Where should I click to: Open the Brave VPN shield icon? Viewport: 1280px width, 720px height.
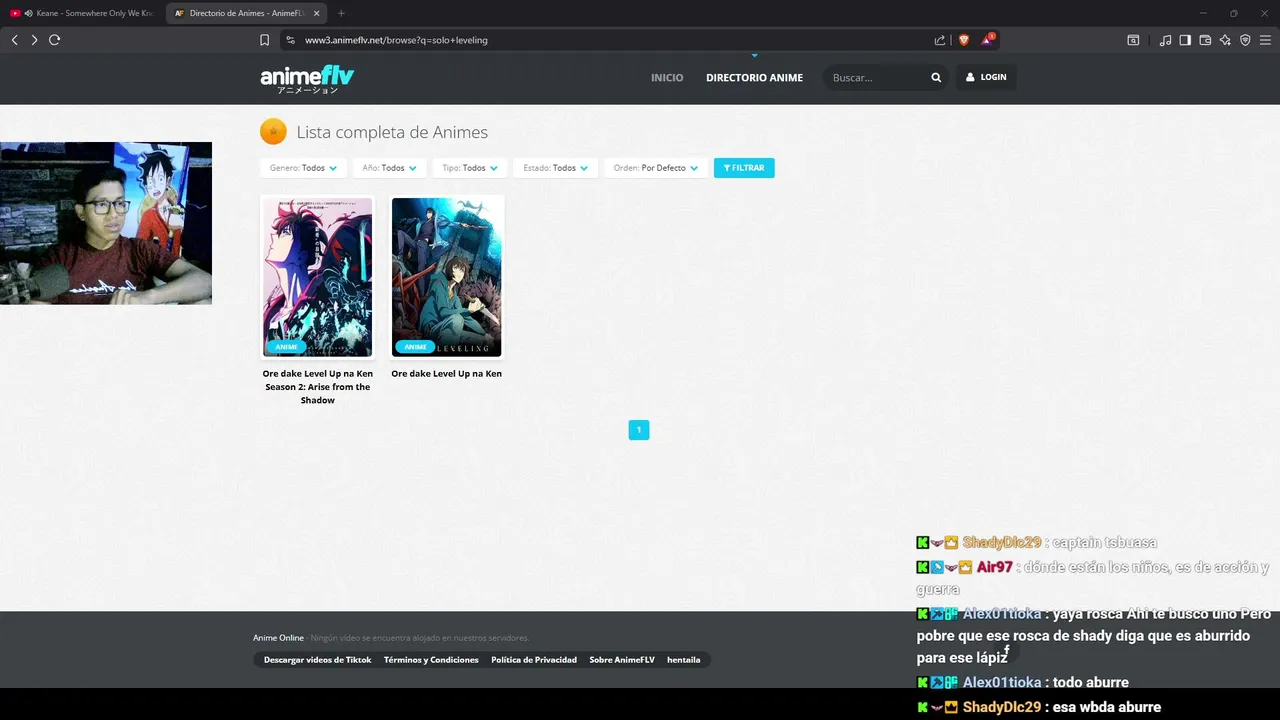(x=1245, y=40)
